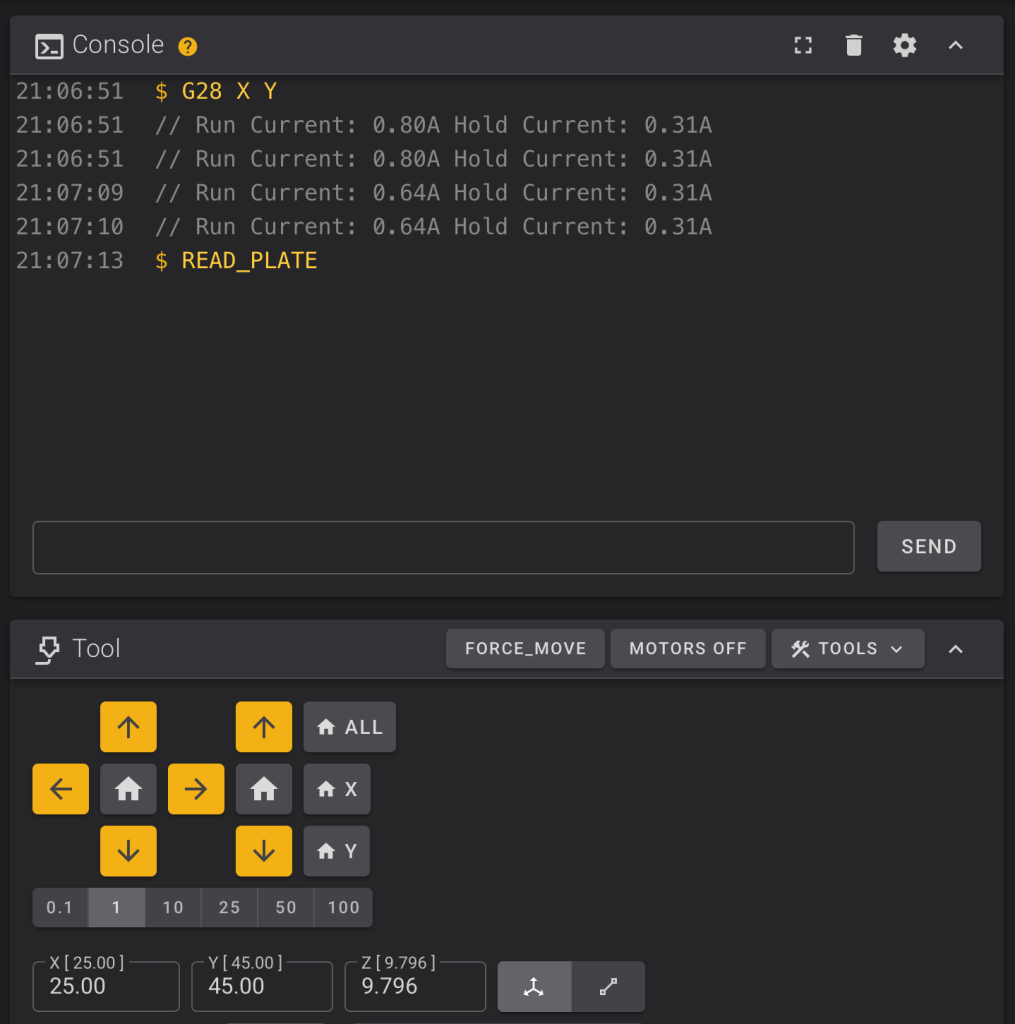
Task: Home the X axis
Action: (x=337, y=789)
